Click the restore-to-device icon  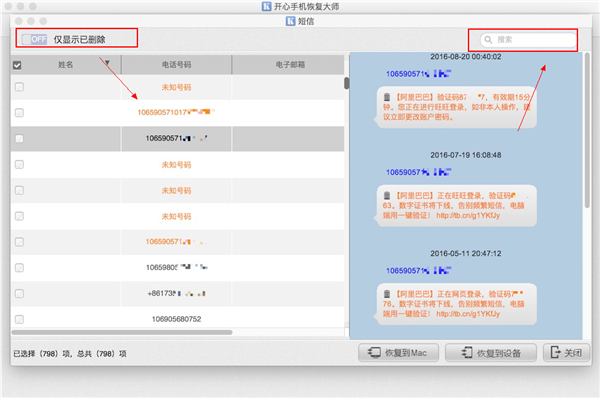point(467,352)
